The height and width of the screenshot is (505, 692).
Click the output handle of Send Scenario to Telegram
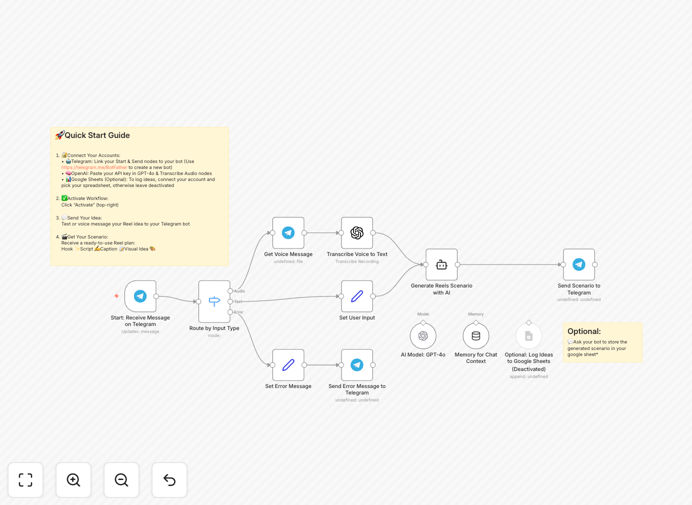click(x=595, y=264)
